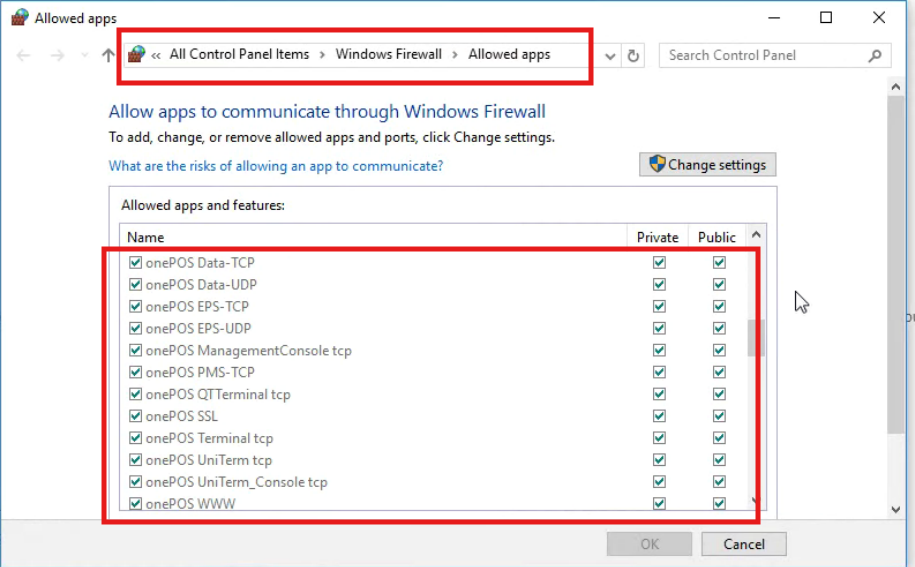This screenshot has width=915, height=567.
Task: Click the apps list scroll-up arrow
Action: (x=756, y=235)
